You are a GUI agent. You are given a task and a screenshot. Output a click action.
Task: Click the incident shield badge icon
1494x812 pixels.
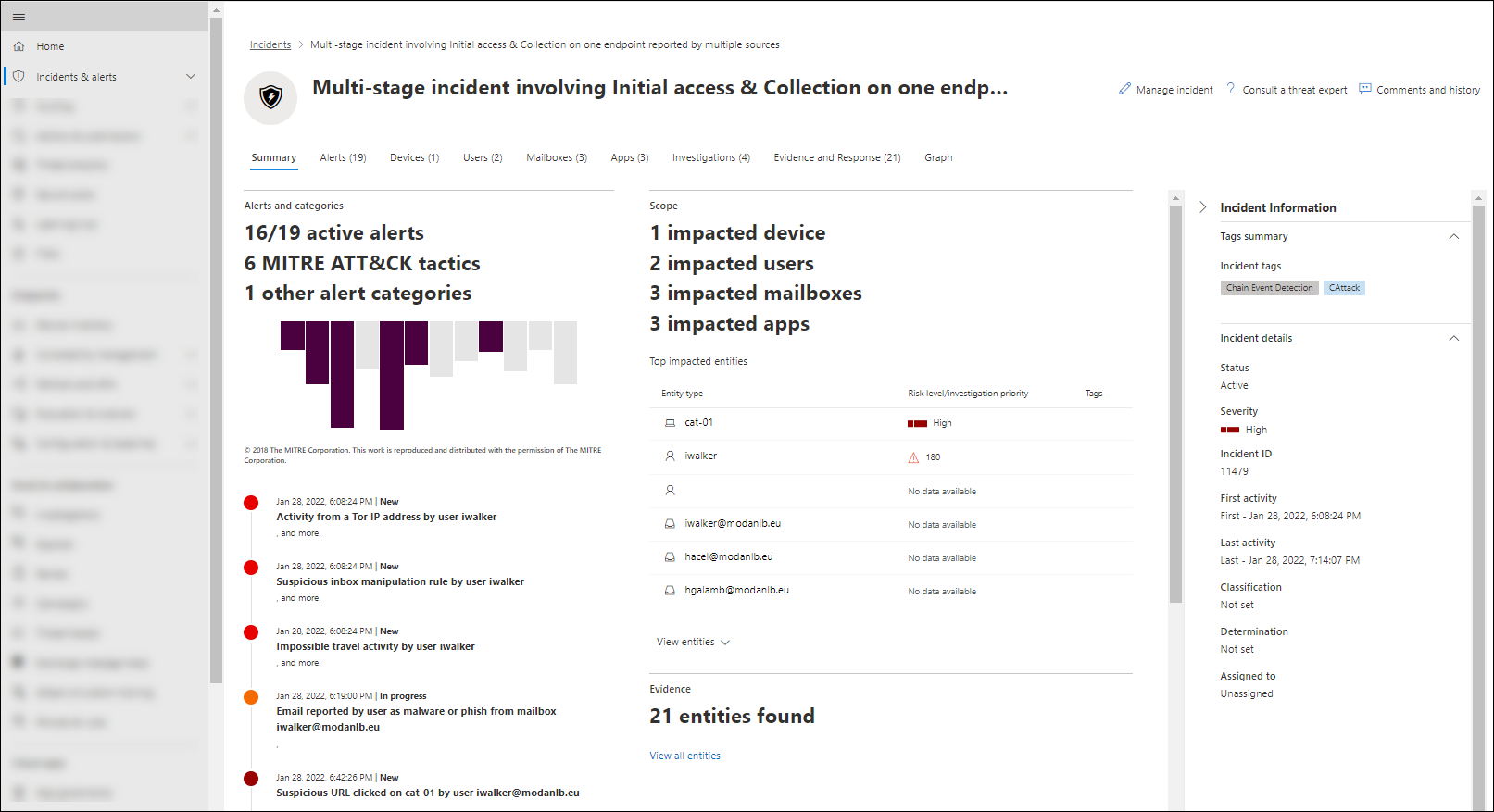270,96
